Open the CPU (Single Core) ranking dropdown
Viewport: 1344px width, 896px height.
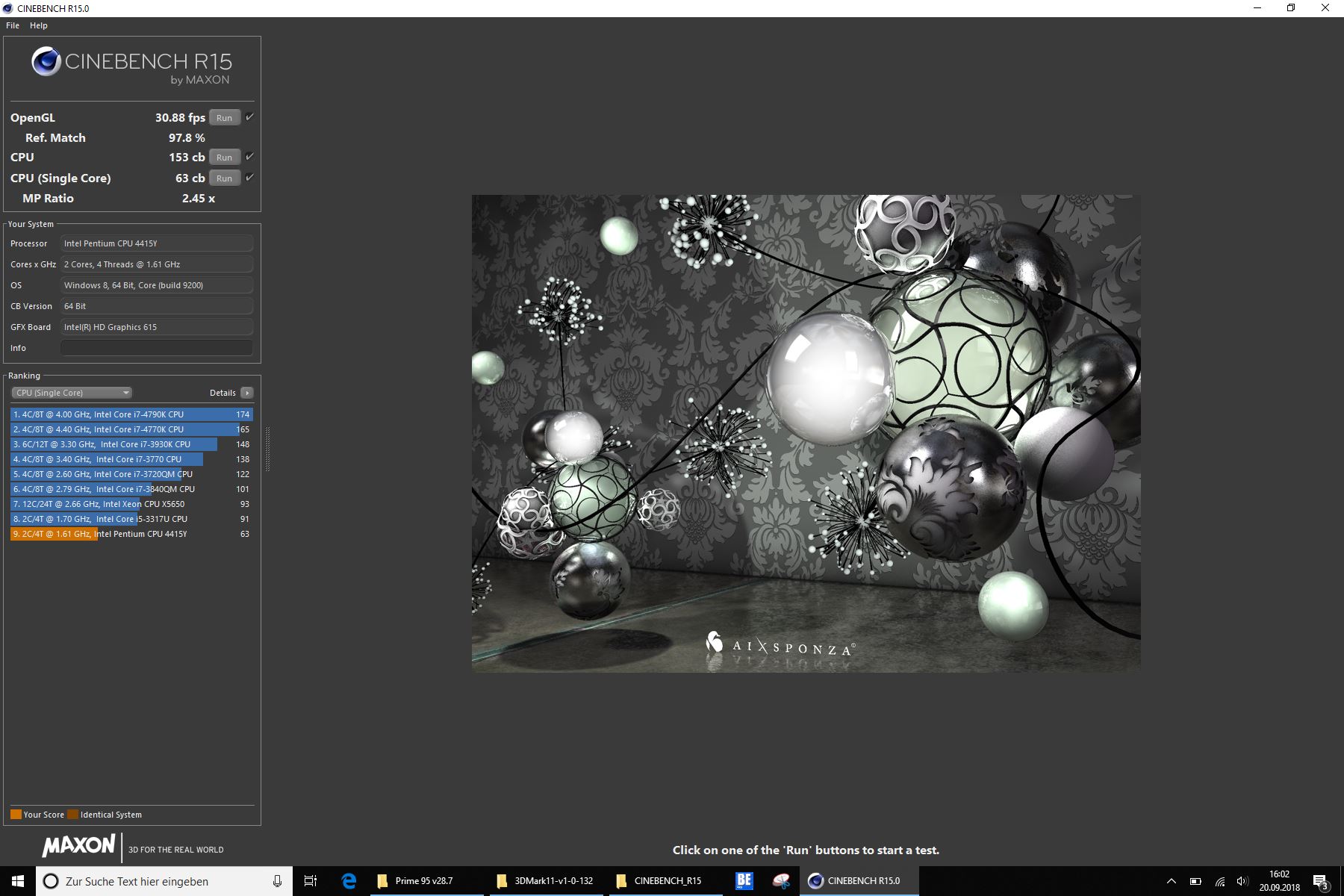(x=72, y=393)
